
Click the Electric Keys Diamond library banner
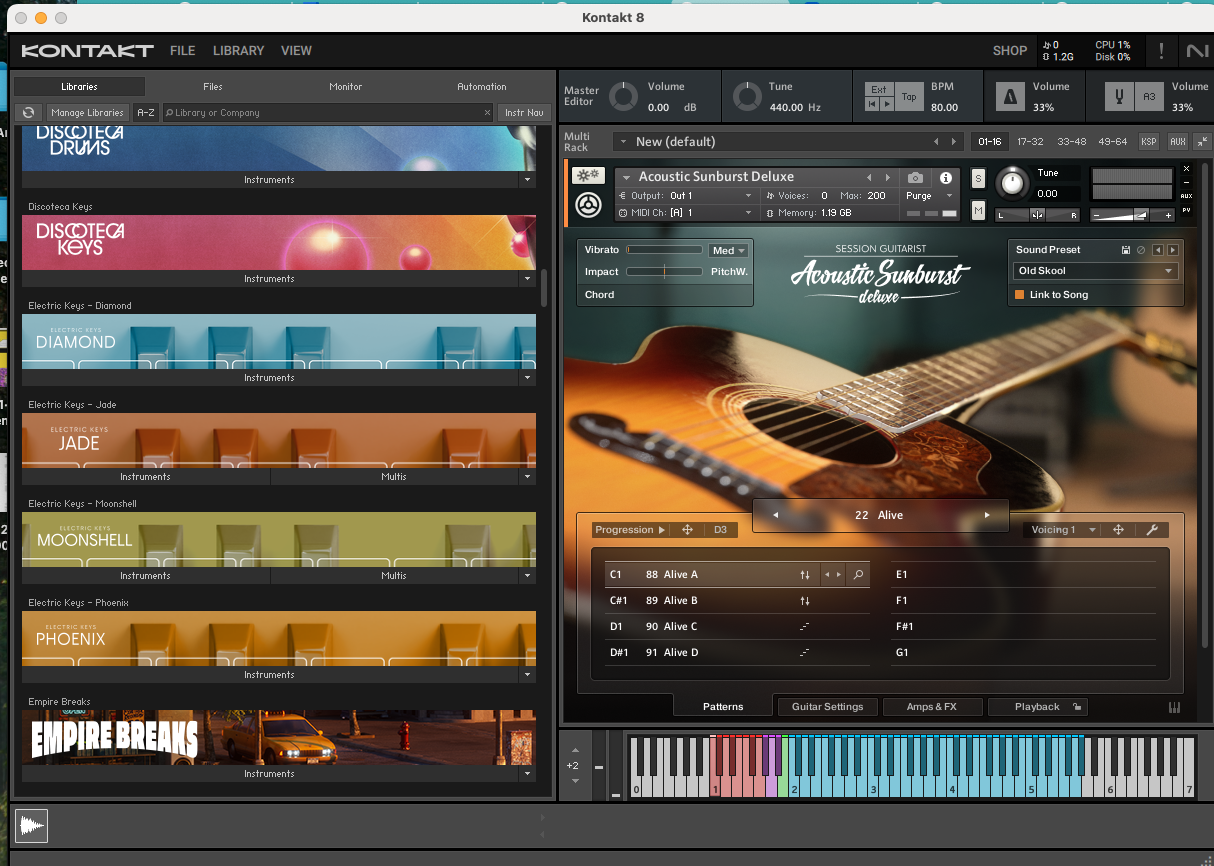[279, 342]
